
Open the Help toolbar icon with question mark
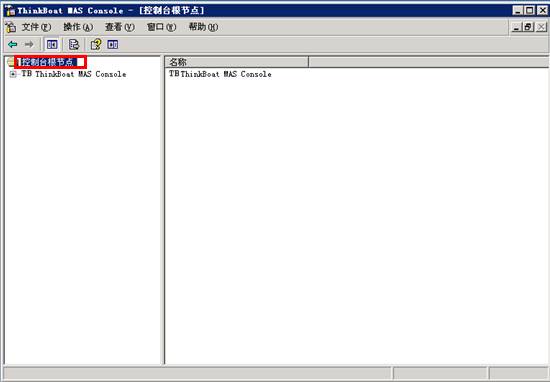pyautogui.click(x=96, y=45)
